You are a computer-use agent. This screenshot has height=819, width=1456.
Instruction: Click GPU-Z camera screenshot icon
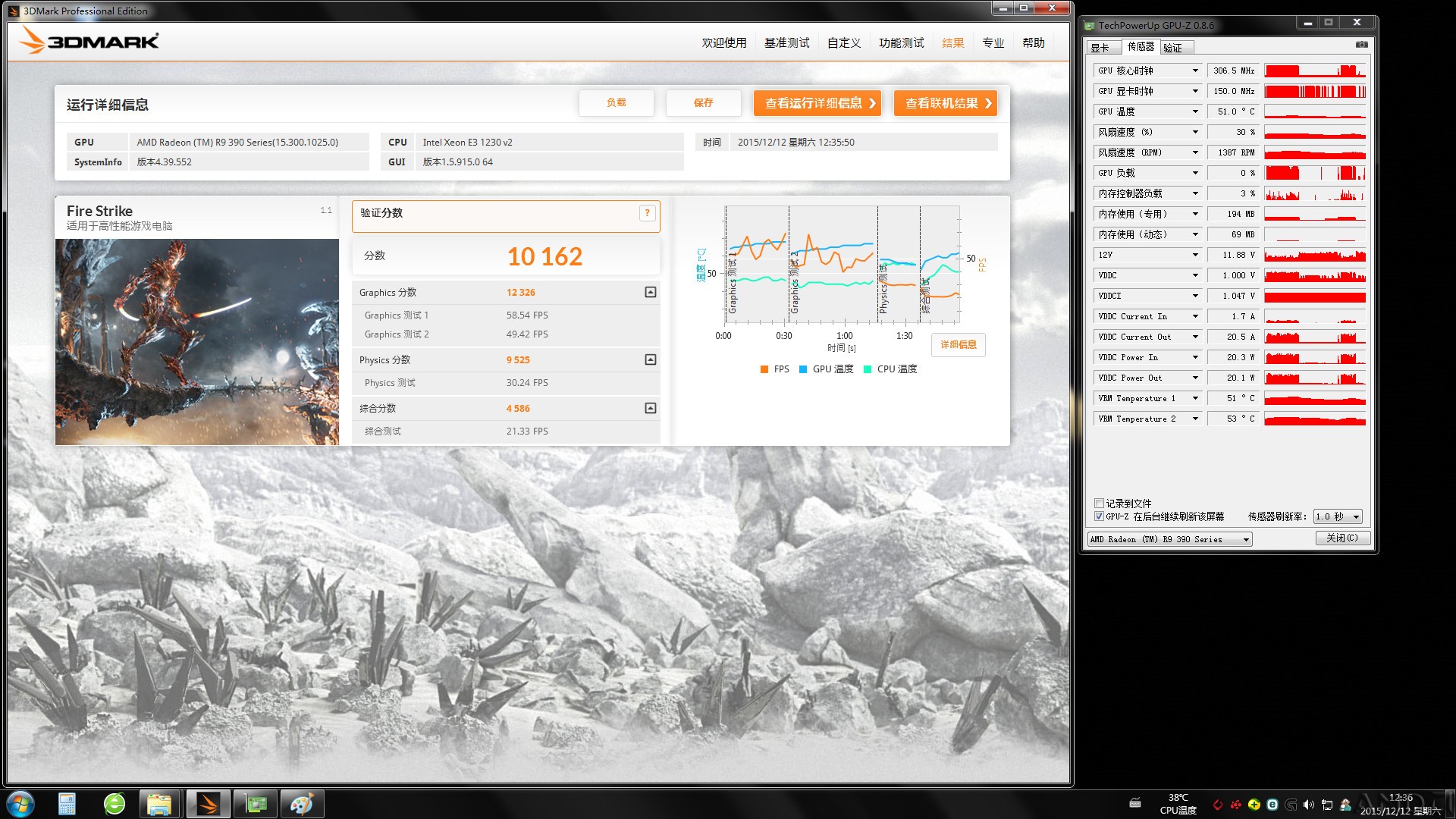1362,45
